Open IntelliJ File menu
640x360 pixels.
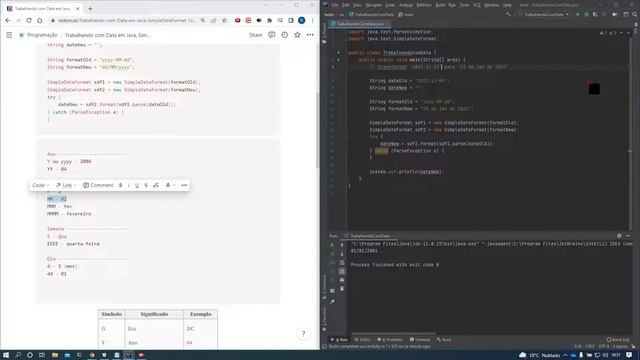[335, 5]
